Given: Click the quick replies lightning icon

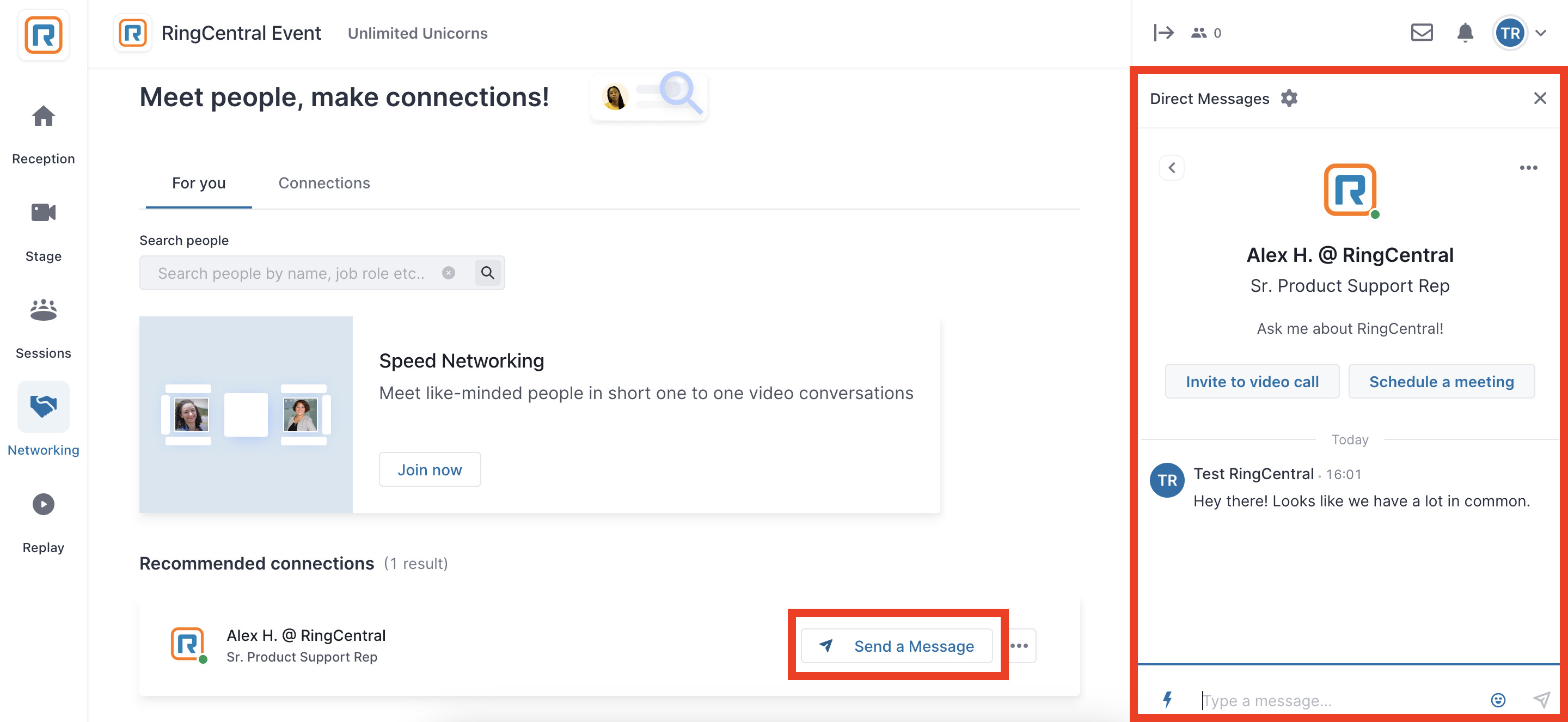Looking at the screenshot, I should [x=1167, y=700].
